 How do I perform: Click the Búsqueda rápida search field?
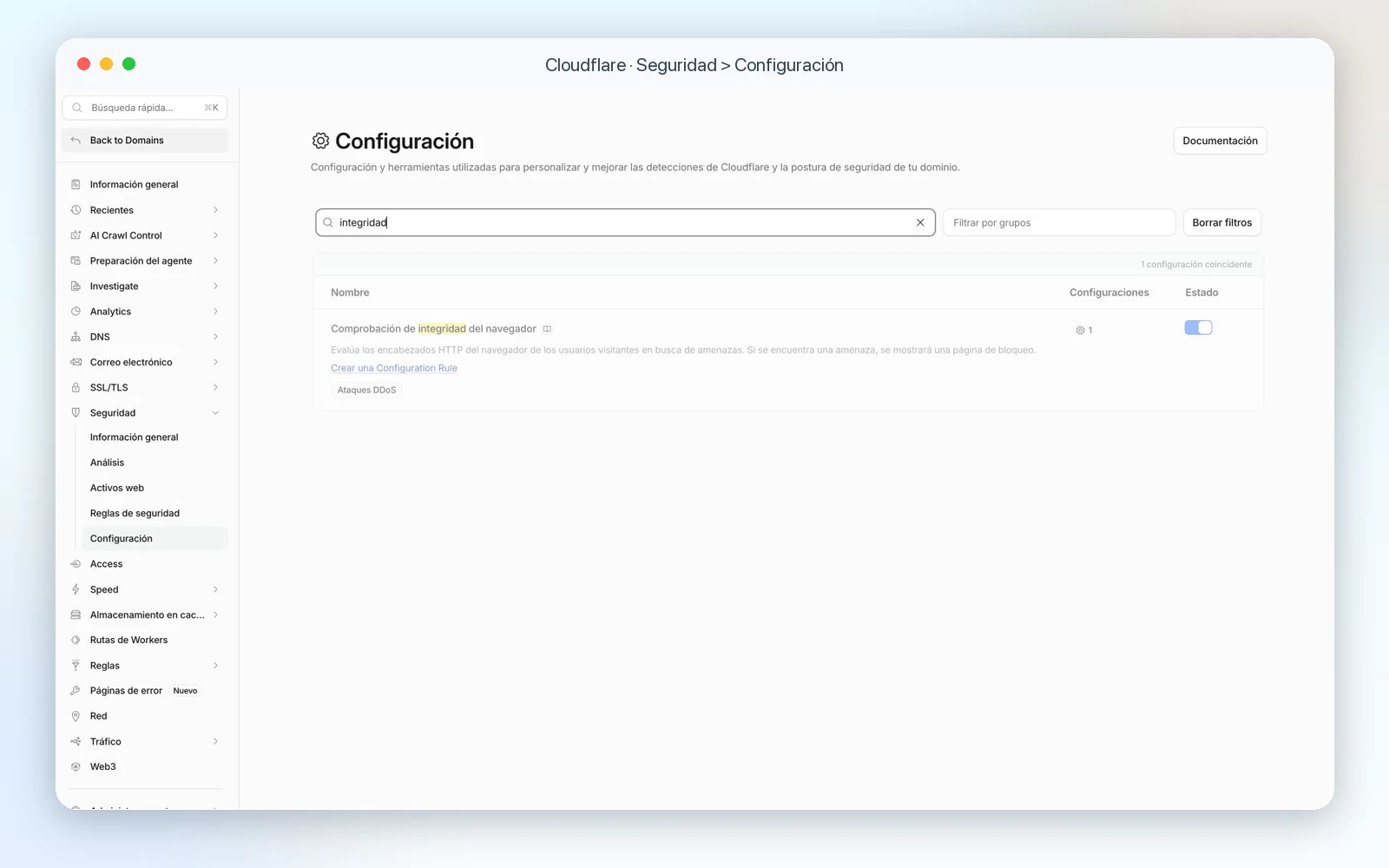145,108
